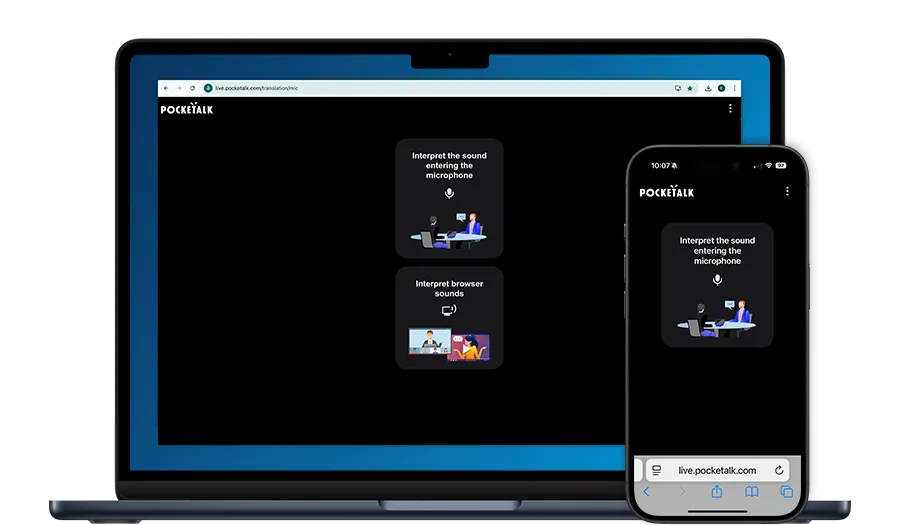Click the browser back arrow on laptop
The image size is (900, 525).
pos(166,88)
